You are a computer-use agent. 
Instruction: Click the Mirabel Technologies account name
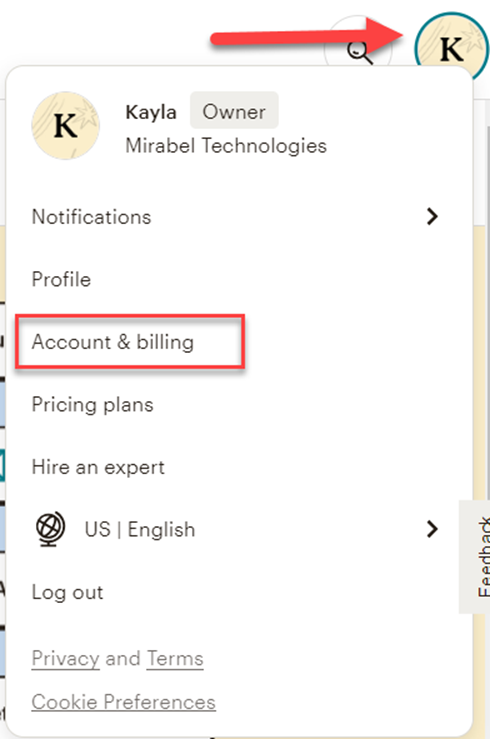(x=226, y=146)
